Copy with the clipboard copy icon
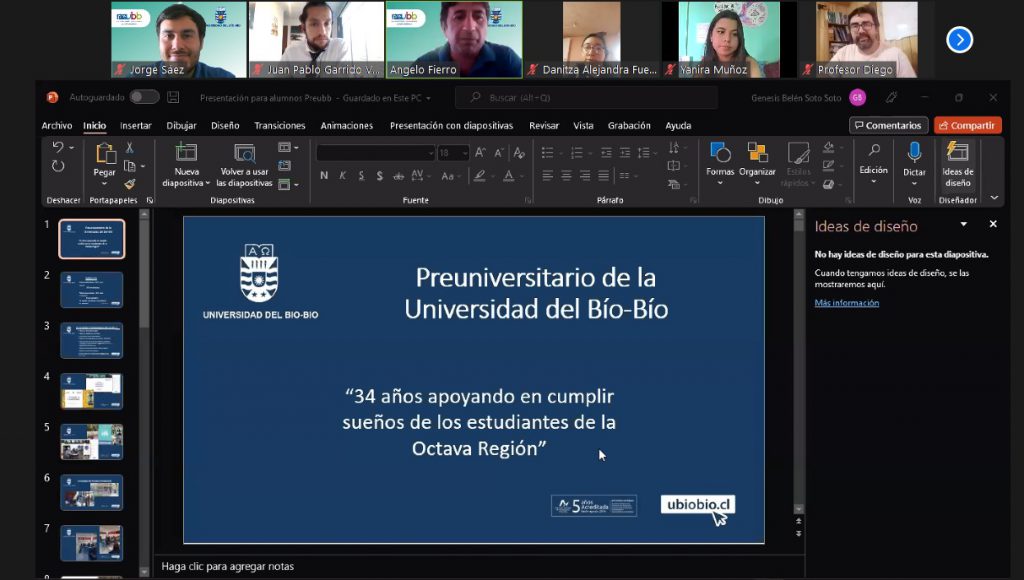Image resolution: width=1024 pixels, height=580 pixels. coord(130,166)
